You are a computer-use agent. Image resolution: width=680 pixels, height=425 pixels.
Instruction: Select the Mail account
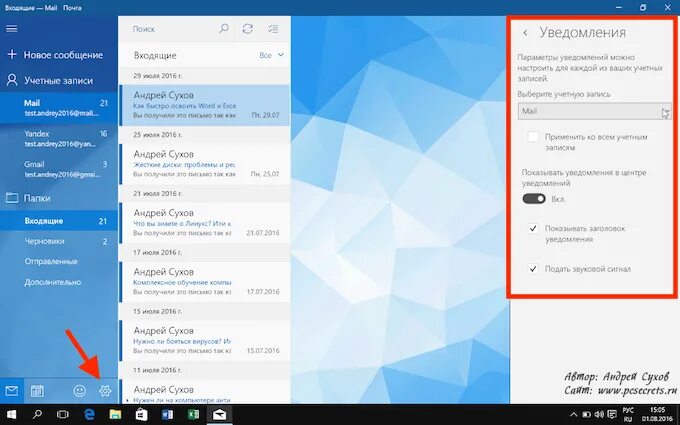click(59, 108)
